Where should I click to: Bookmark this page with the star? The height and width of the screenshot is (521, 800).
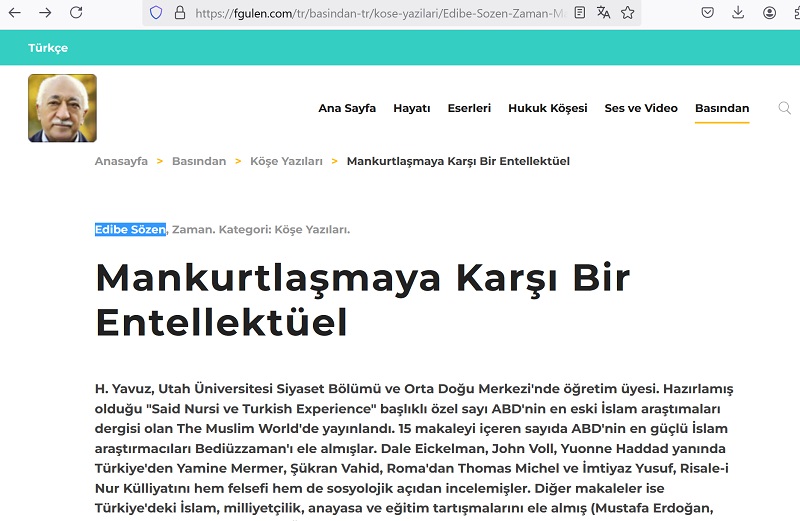click(x=628, y=13)
